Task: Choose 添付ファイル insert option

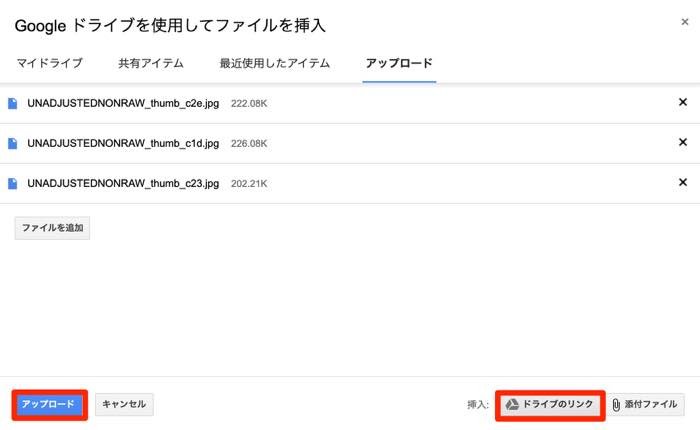Action: [646, 405]
